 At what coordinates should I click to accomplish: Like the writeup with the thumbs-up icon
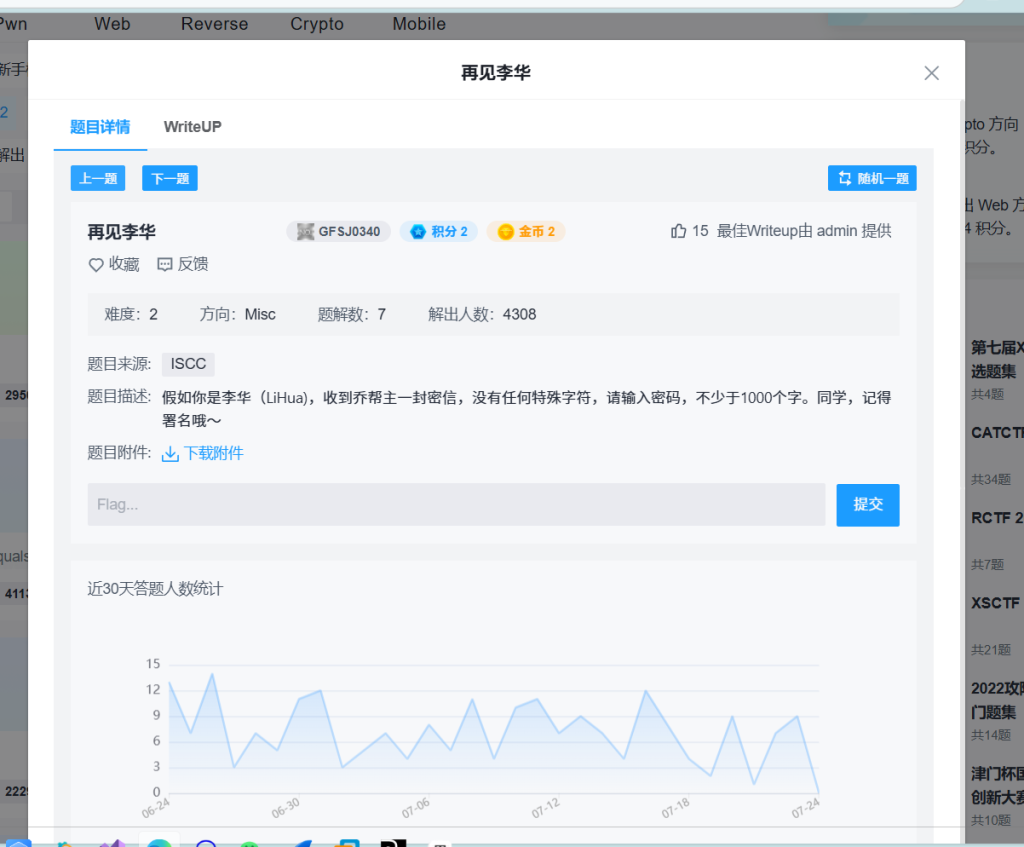(679, 231)
